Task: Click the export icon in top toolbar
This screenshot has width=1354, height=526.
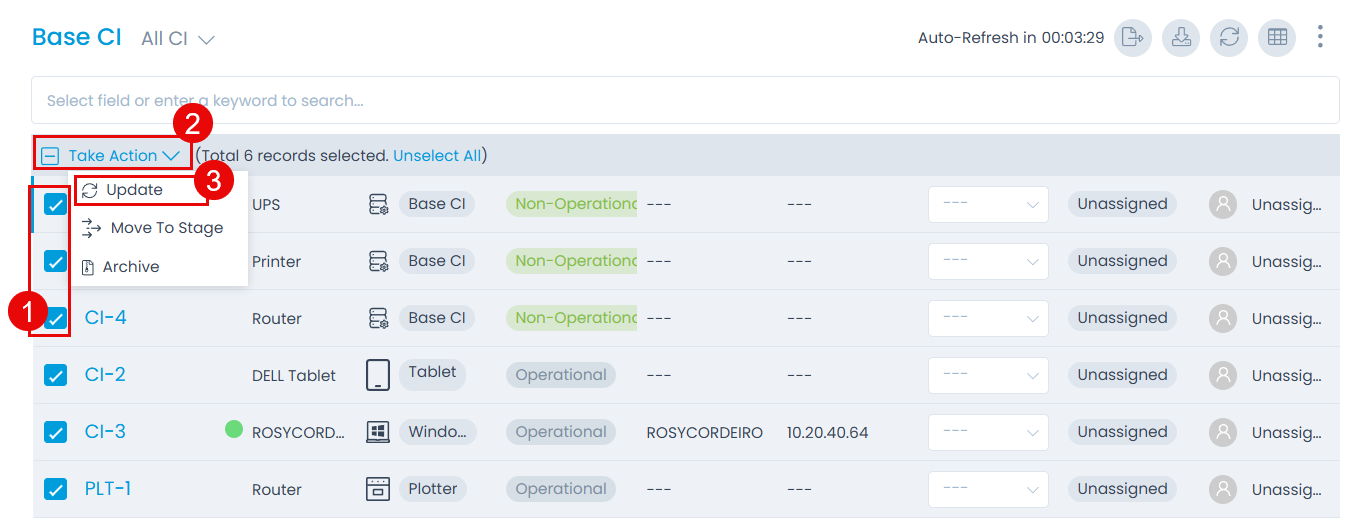Action: coord(1132,38)
